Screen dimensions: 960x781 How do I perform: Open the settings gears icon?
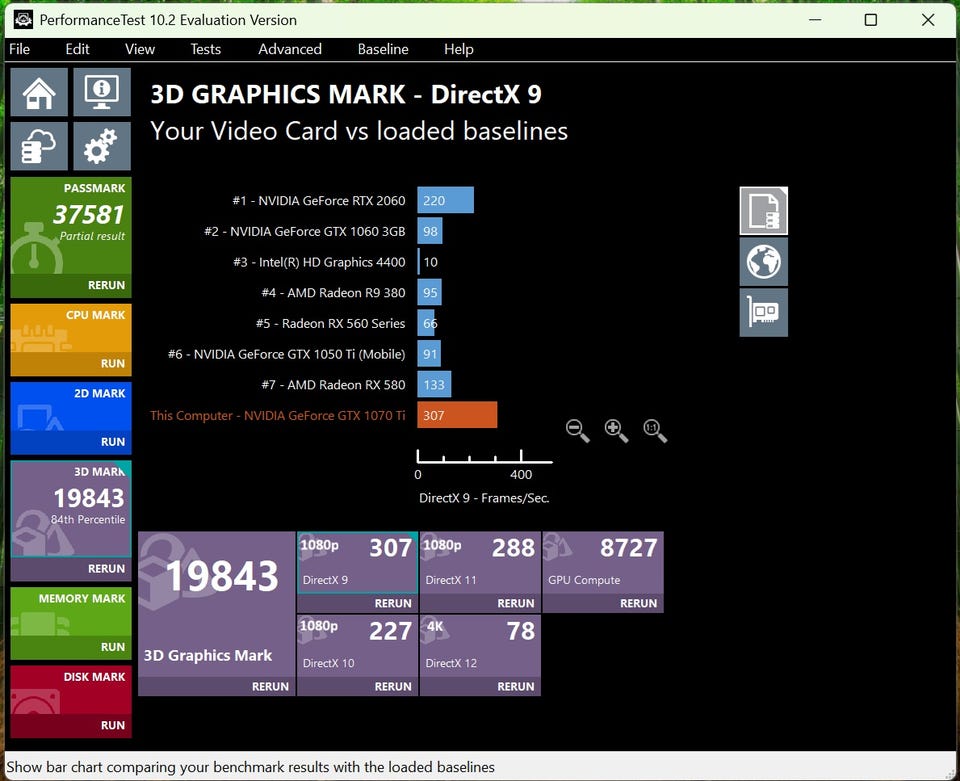click(x=102, y=146)
